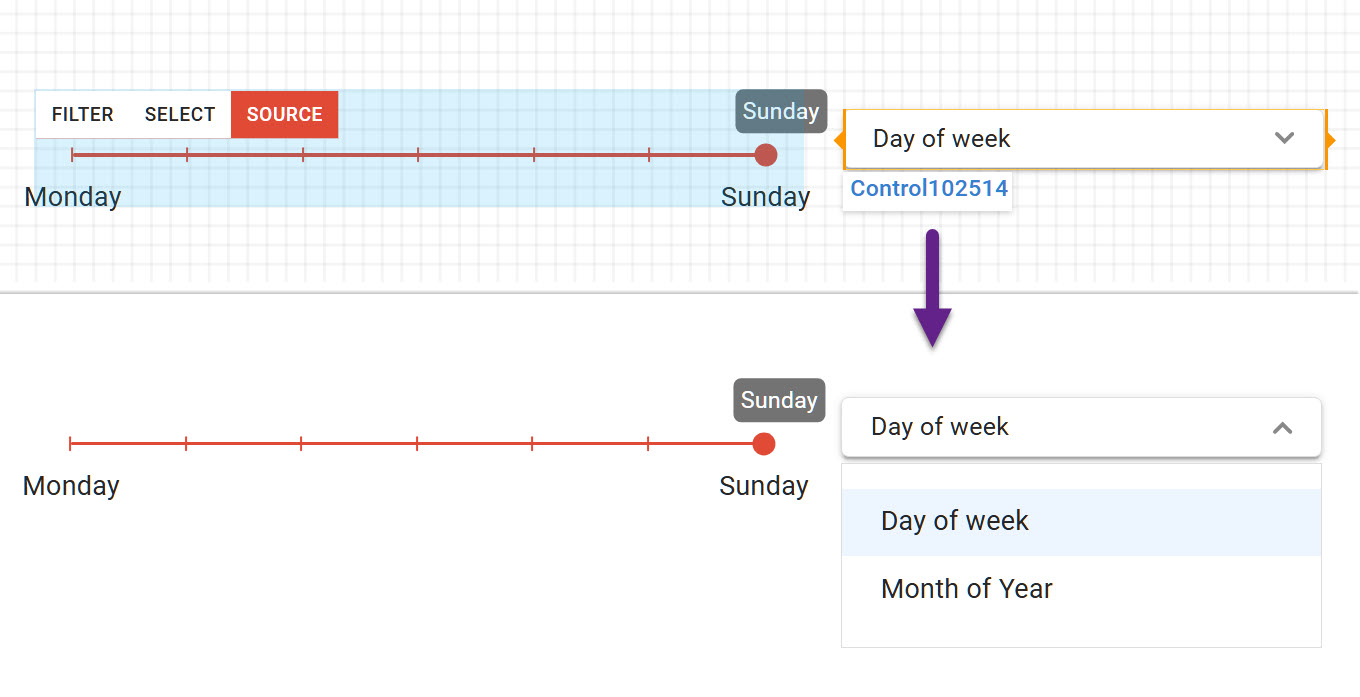Image resolution: width=1360 pixels, height=697 pixels.
Task: Expand the top Day of week dropdown chevron
Action: 1285,139
